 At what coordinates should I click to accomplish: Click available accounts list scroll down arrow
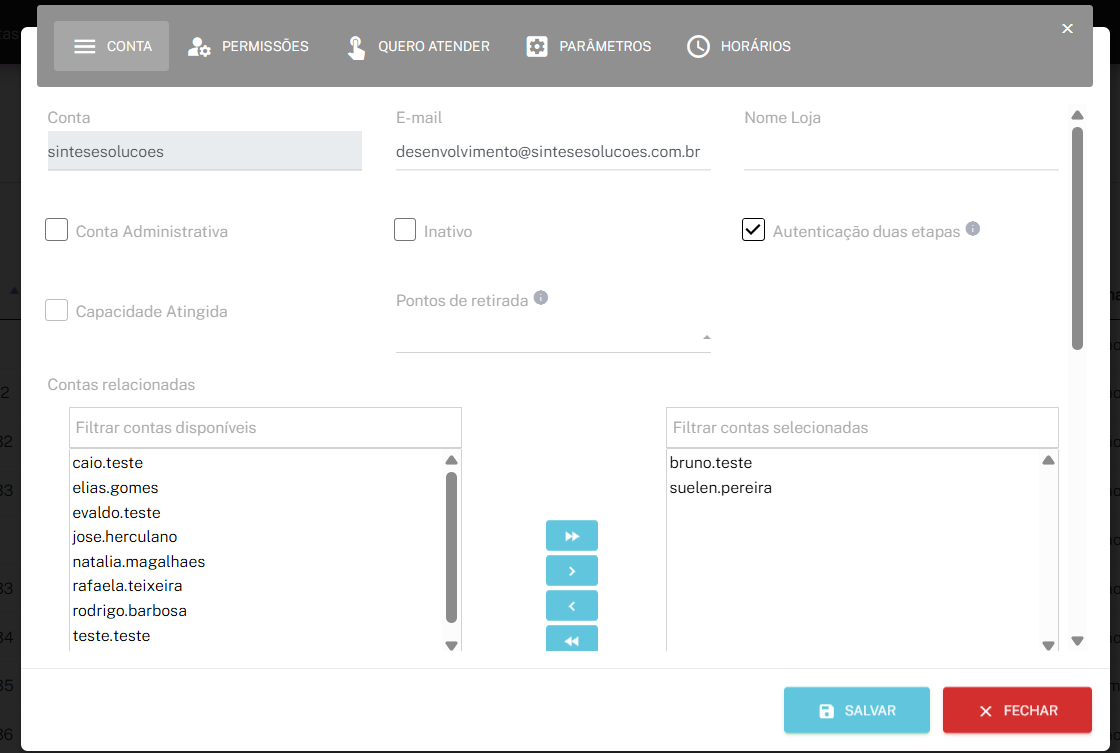(x=451, y=645)
